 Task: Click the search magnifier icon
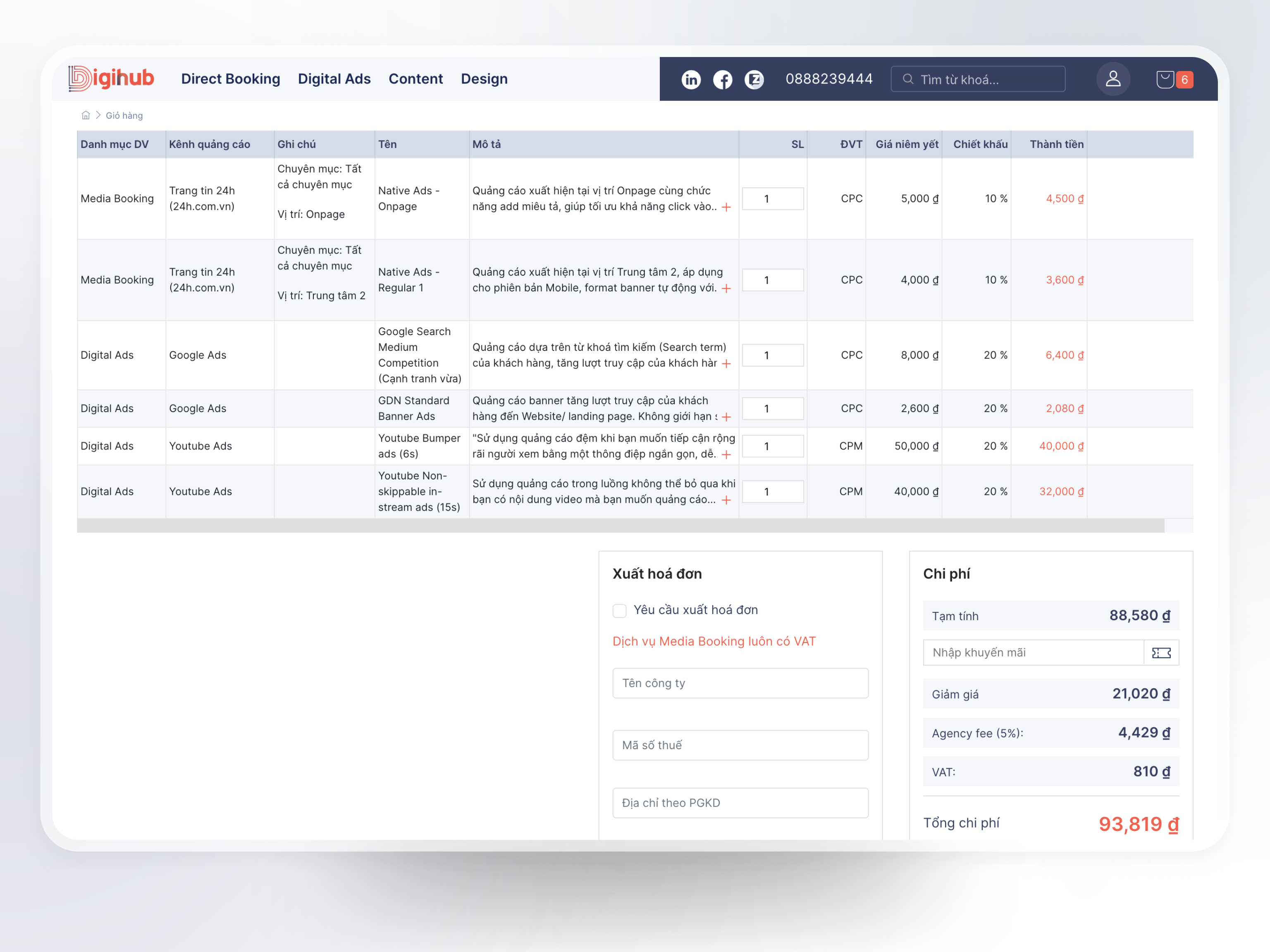[908, 79]
